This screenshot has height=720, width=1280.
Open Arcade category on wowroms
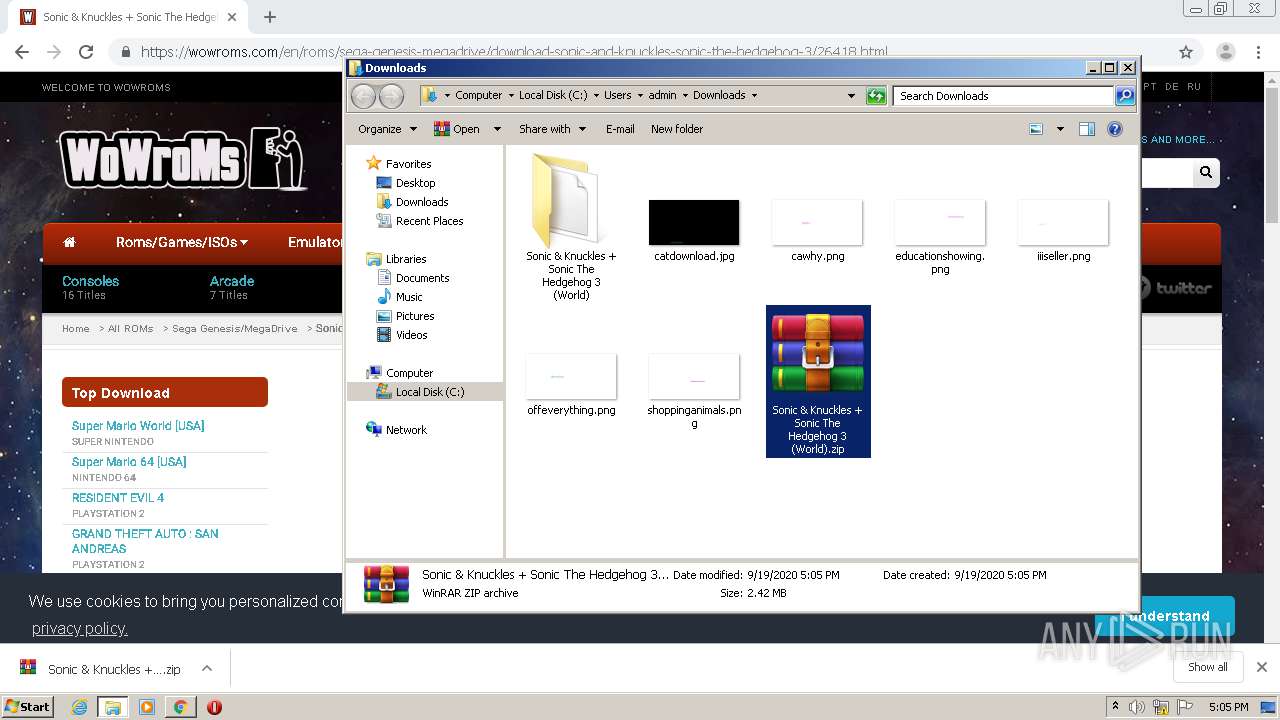tap(232, 282)
